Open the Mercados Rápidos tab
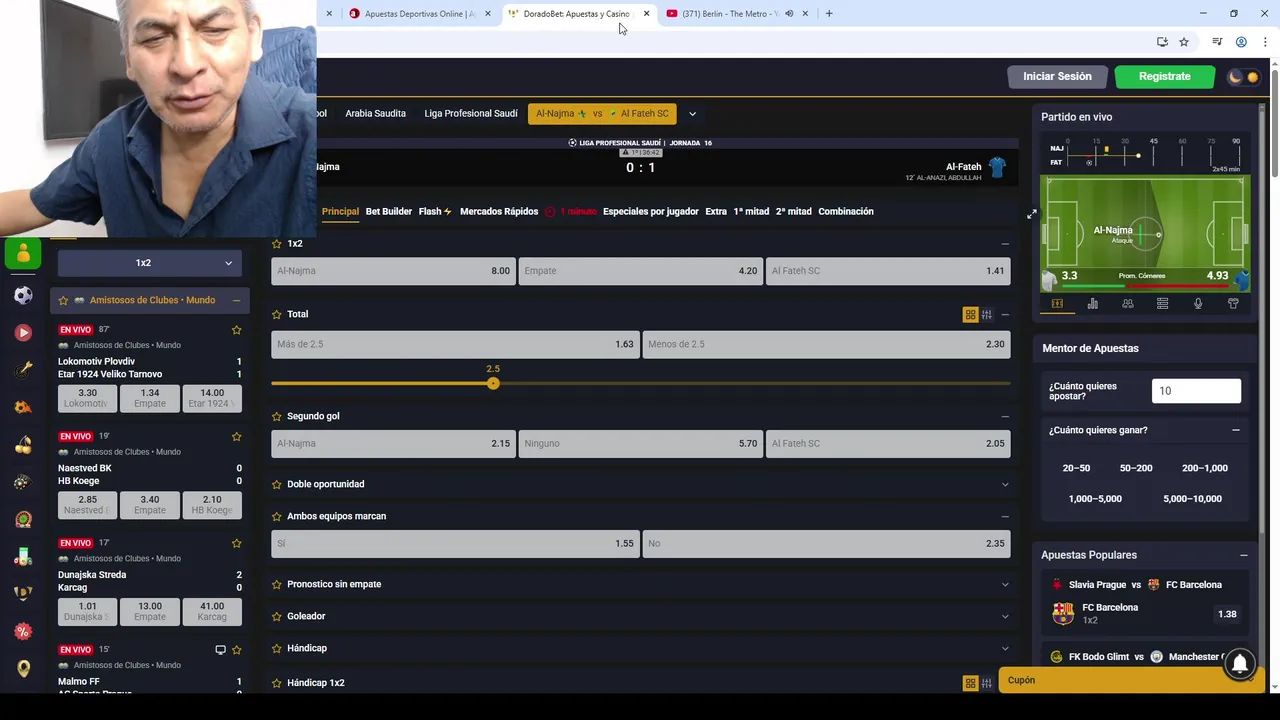Image resolution: width=1280 pixels, height=720 pixels. (x=499, y=211)
